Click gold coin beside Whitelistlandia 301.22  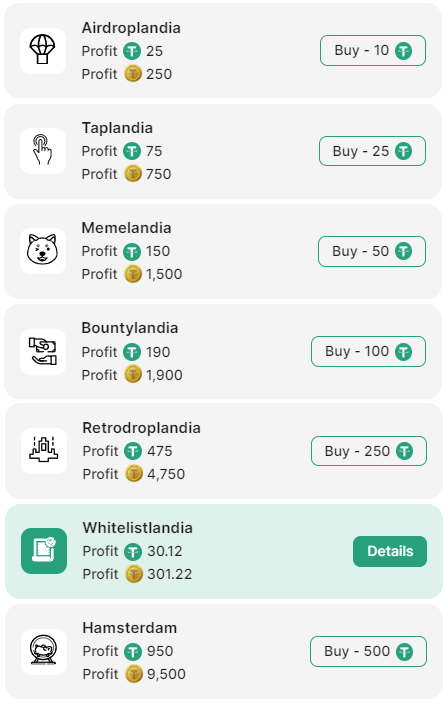click(133, 574)
